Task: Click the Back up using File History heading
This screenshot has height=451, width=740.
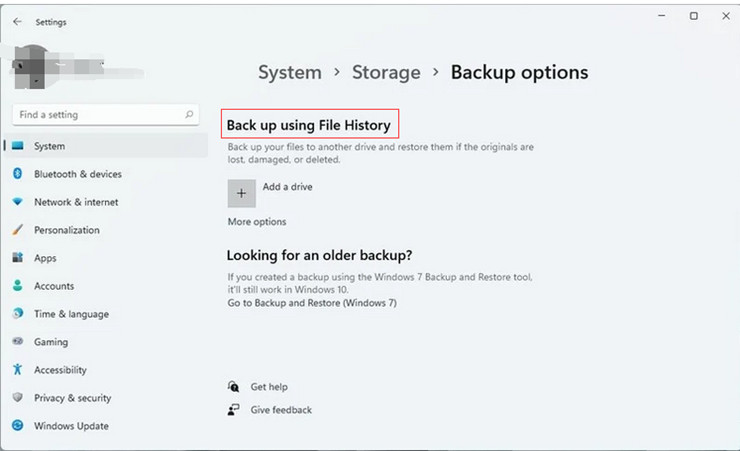Action: [309, 125]
